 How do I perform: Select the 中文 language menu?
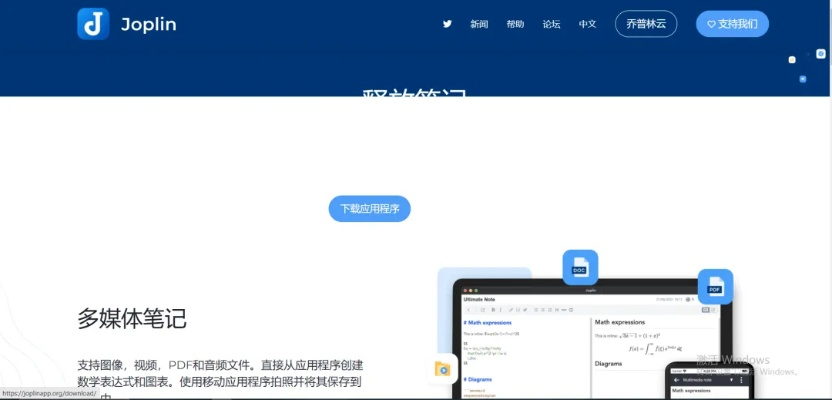(587, 24)
